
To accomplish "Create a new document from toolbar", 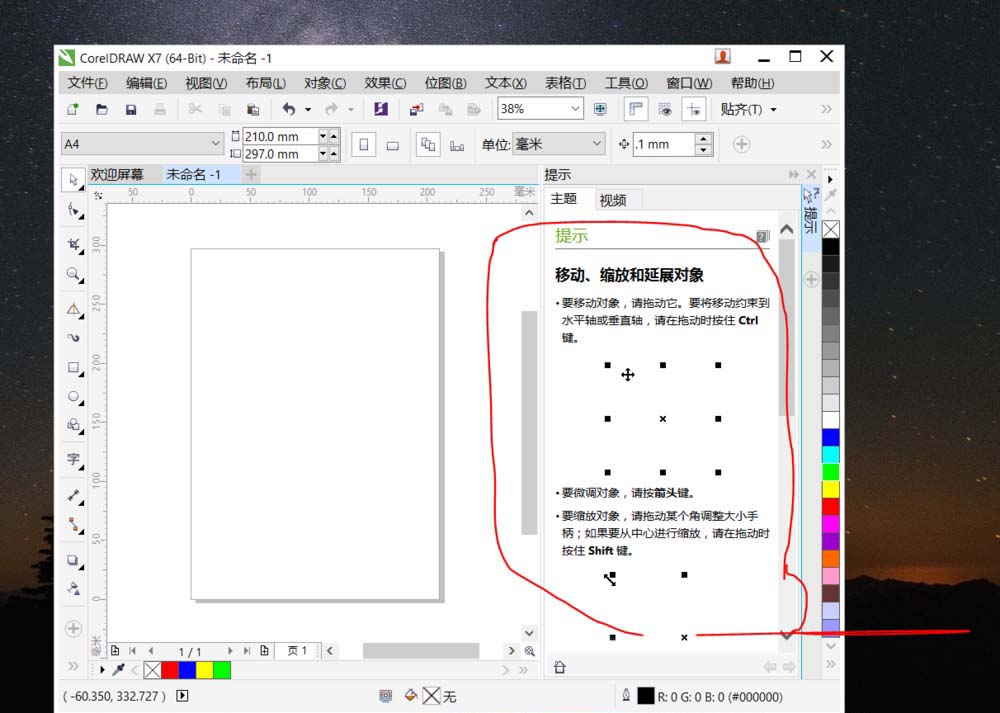I will [x=73, y=109].
